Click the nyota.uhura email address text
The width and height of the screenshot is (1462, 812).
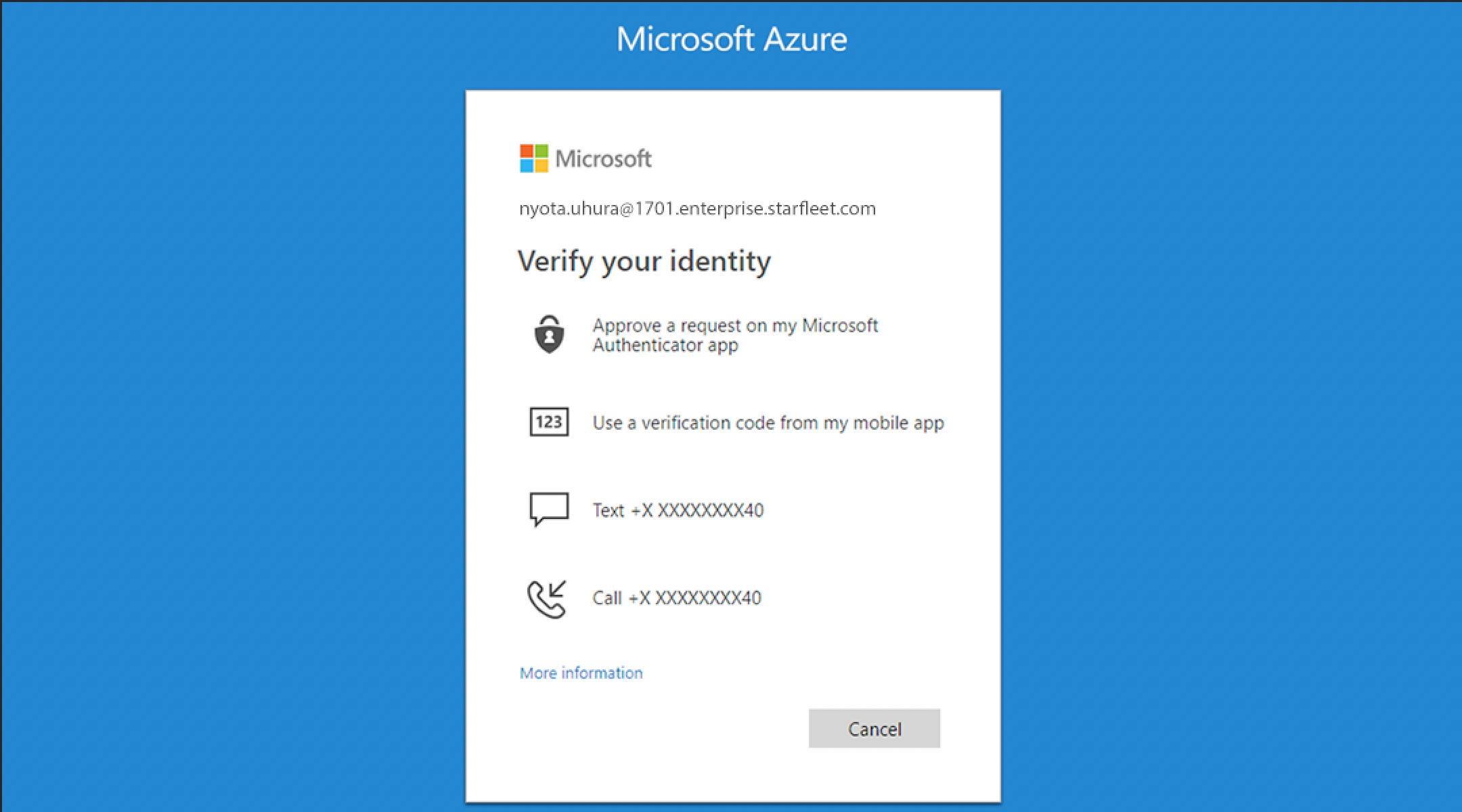point(697,208)
